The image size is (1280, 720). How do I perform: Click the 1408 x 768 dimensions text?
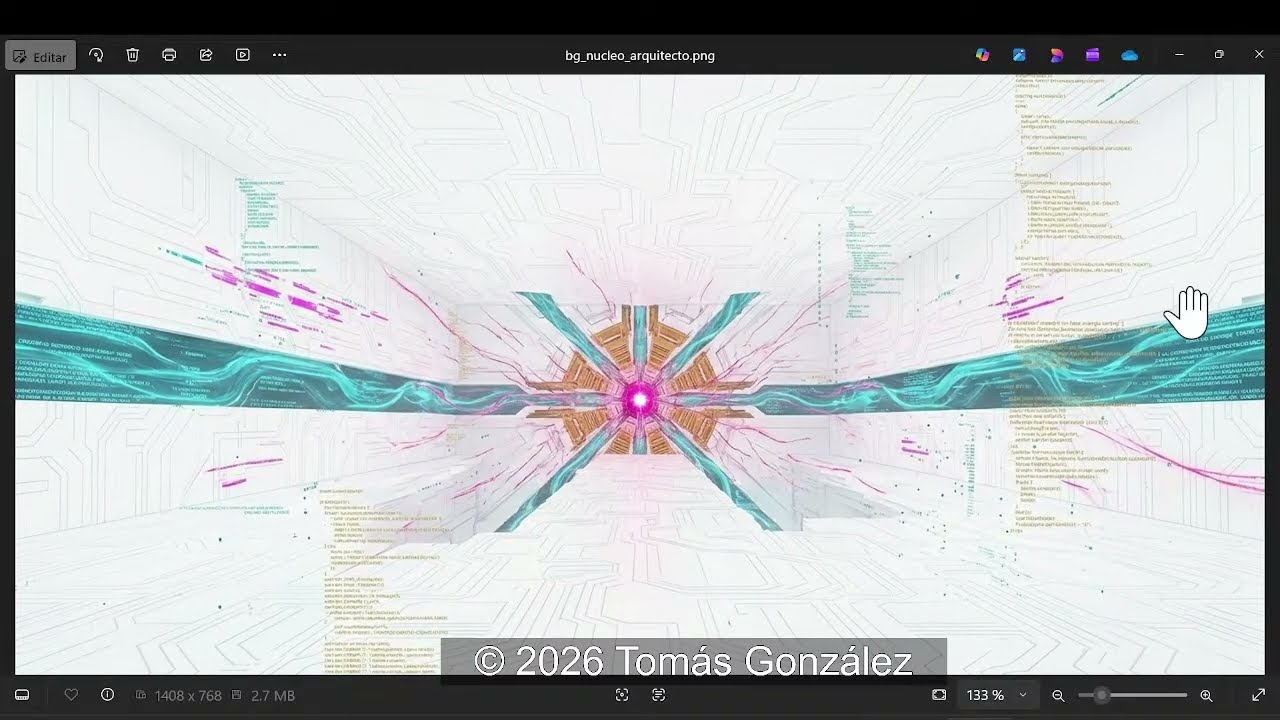188,695
